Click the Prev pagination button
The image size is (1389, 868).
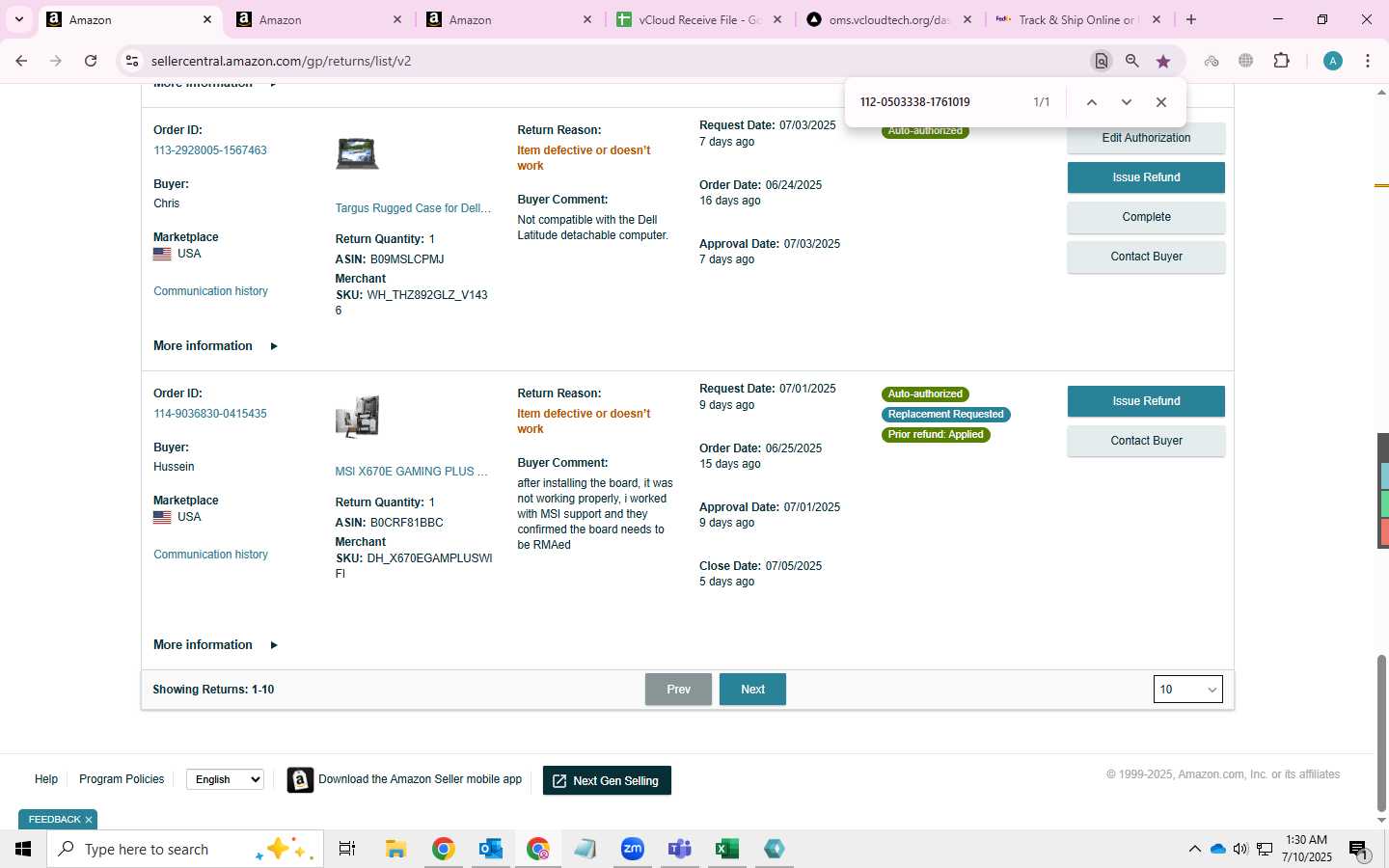(x=678, y=690)
